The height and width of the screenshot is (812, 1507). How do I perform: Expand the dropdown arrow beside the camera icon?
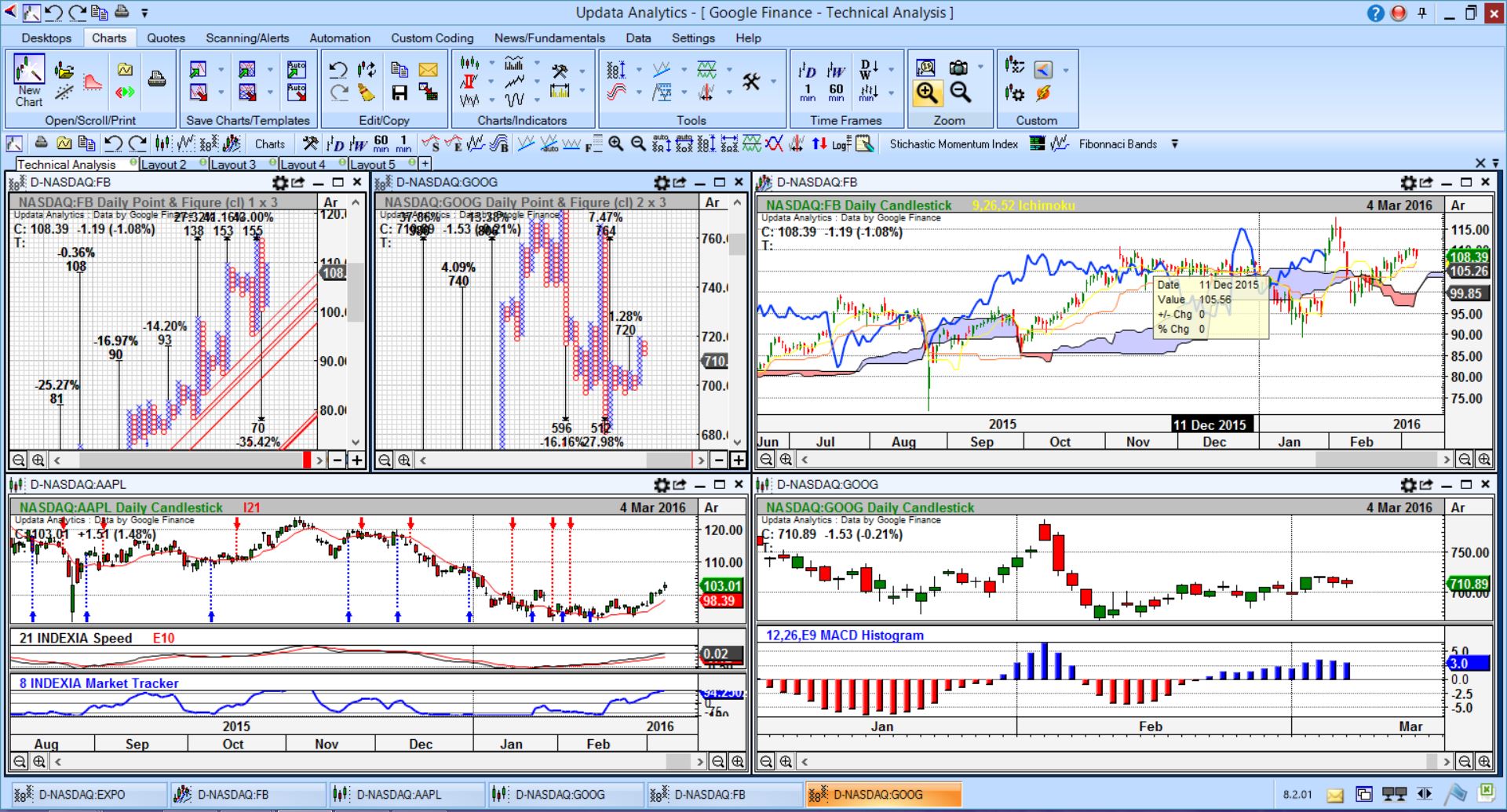(980, 68)
